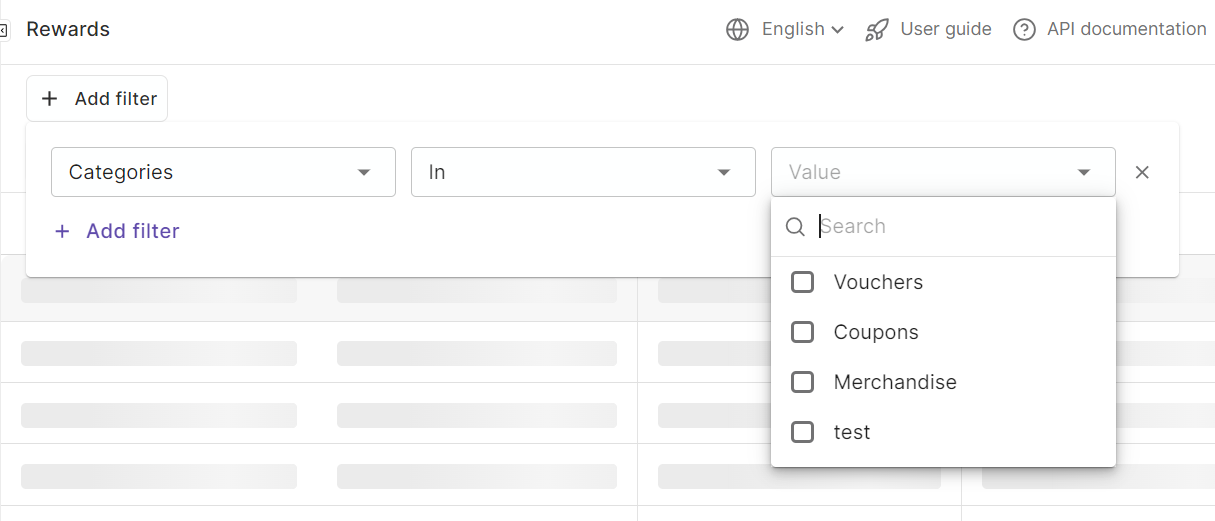Click the purple Add filter link

(x=132, y=231)
